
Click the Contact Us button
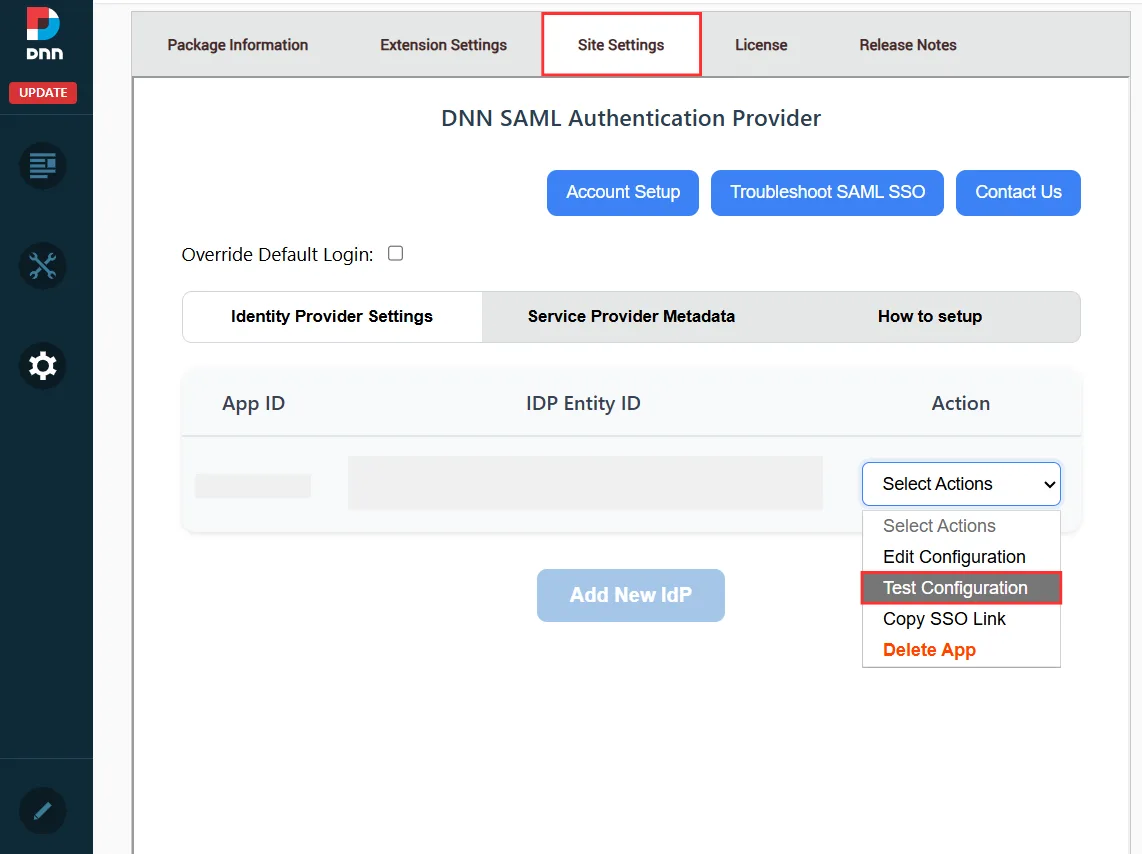pyautogui.click(x=1018, y=193)
